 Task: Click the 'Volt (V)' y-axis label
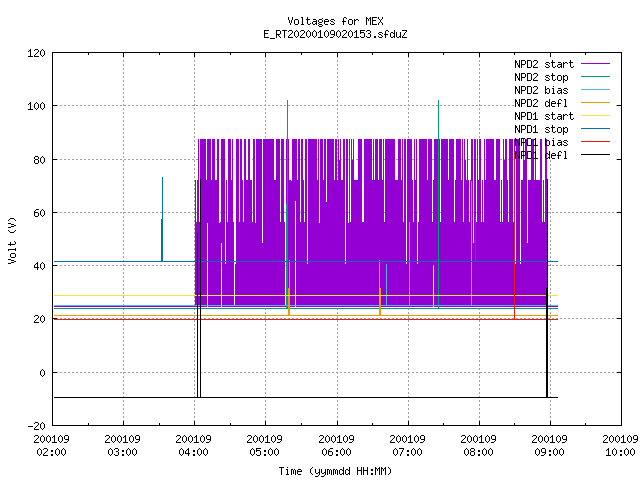click(x=12, y=240)
